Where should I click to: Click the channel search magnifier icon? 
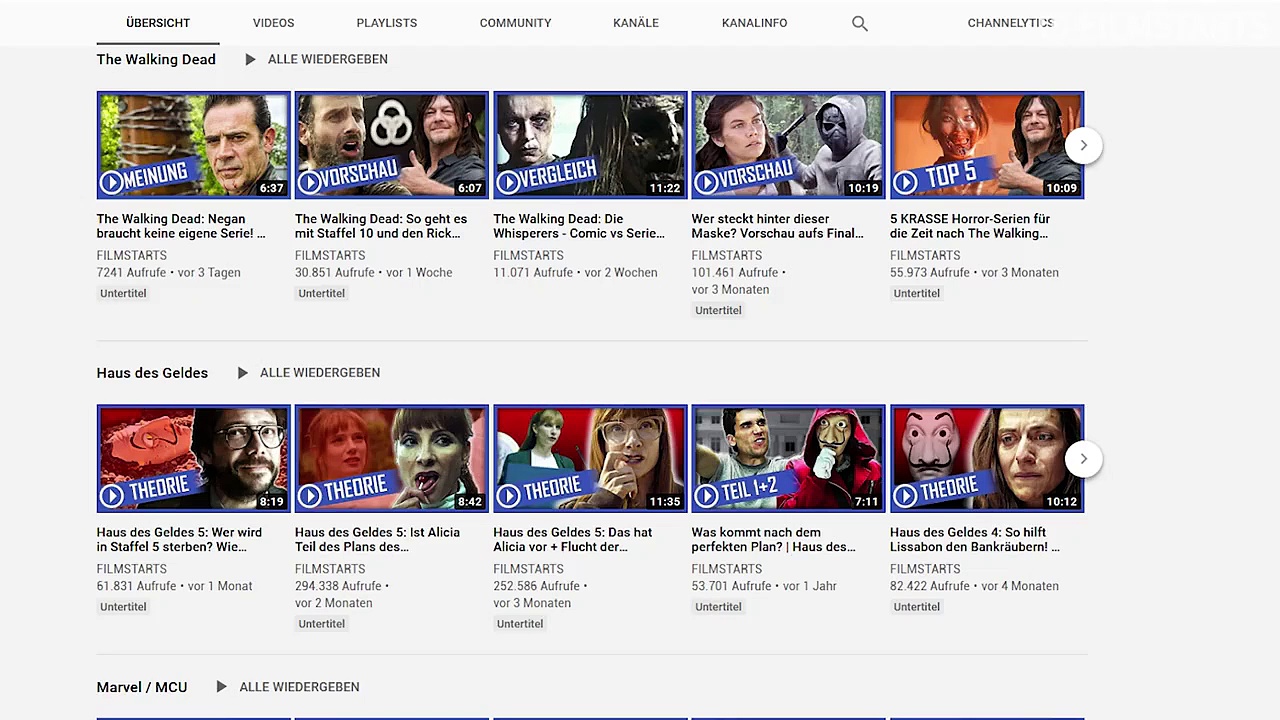click(x=859, y=23)
